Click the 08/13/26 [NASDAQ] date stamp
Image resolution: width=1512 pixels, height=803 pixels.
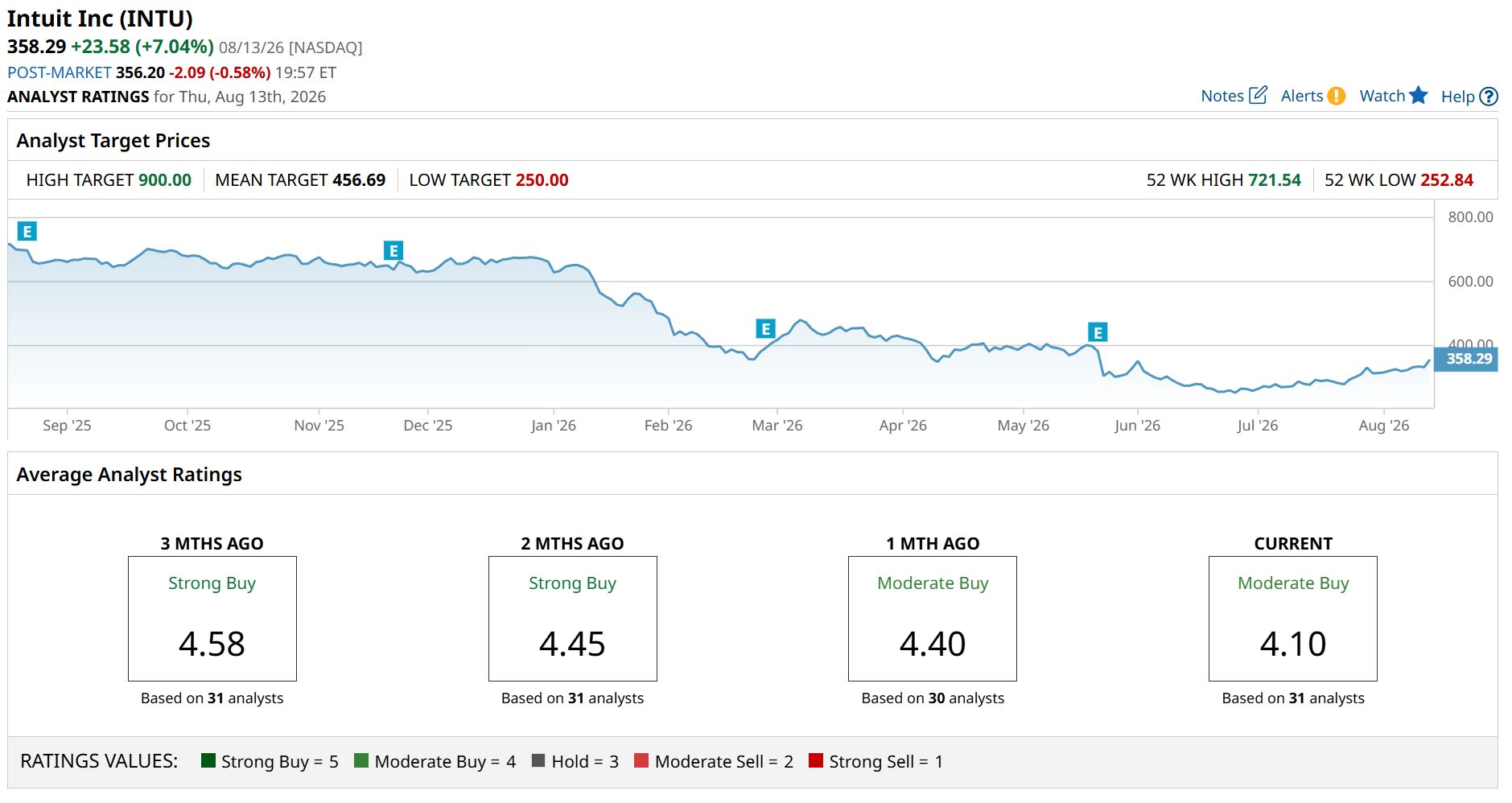click(290, 47)
